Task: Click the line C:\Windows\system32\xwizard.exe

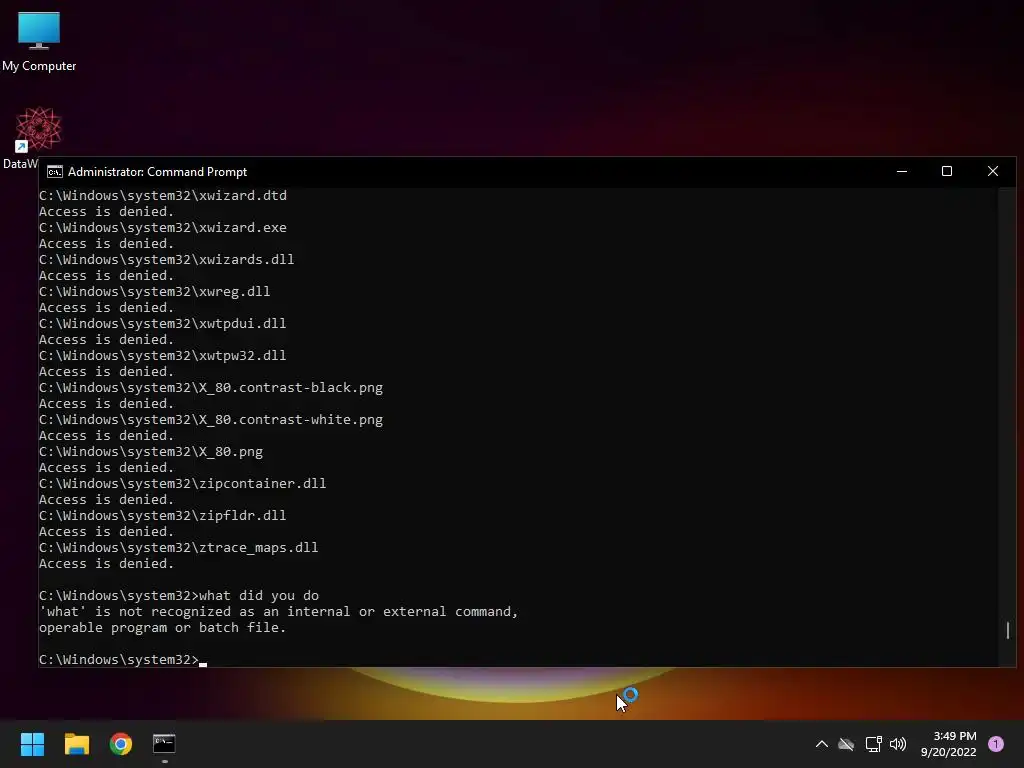Action: pos(163,227)
